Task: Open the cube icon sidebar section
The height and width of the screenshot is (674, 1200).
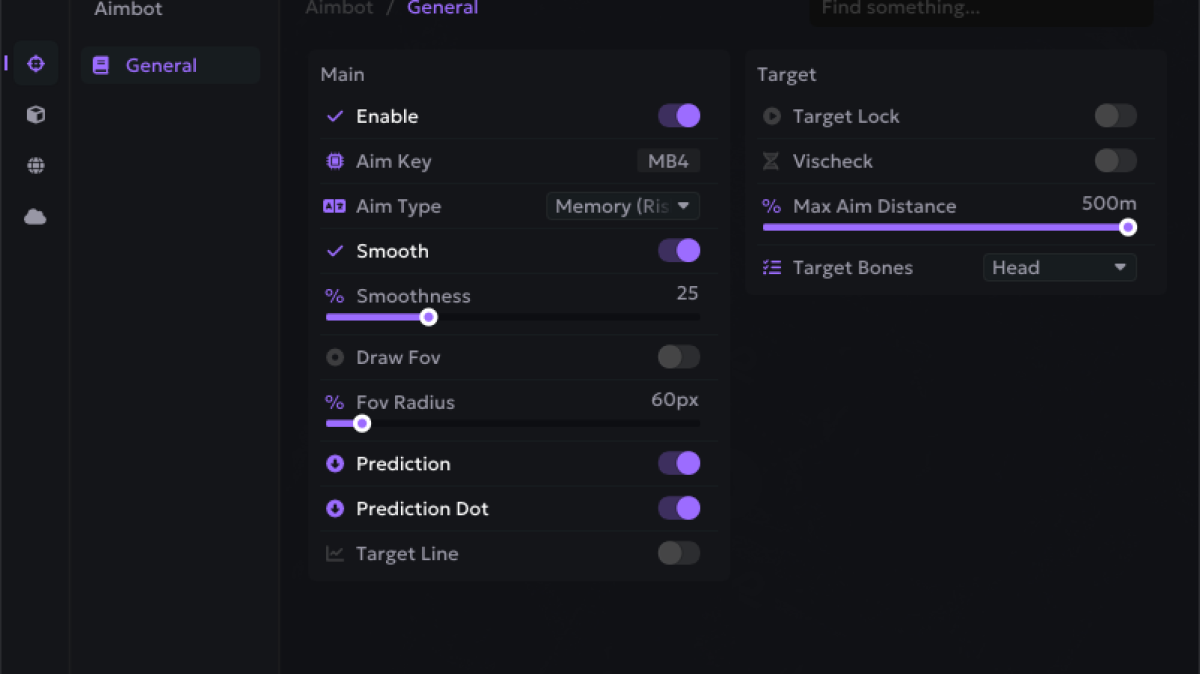Action: click(x=36, y=115)
